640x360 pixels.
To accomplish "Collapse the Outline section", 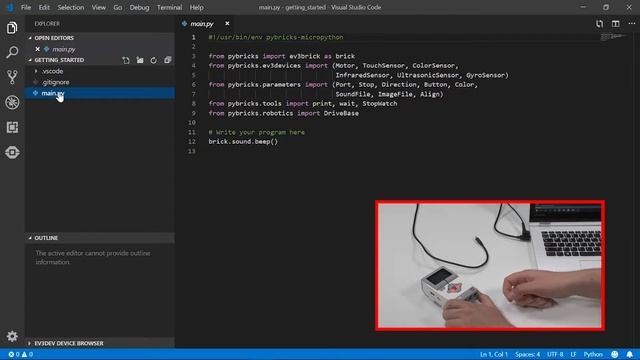I will coord(100,238).
